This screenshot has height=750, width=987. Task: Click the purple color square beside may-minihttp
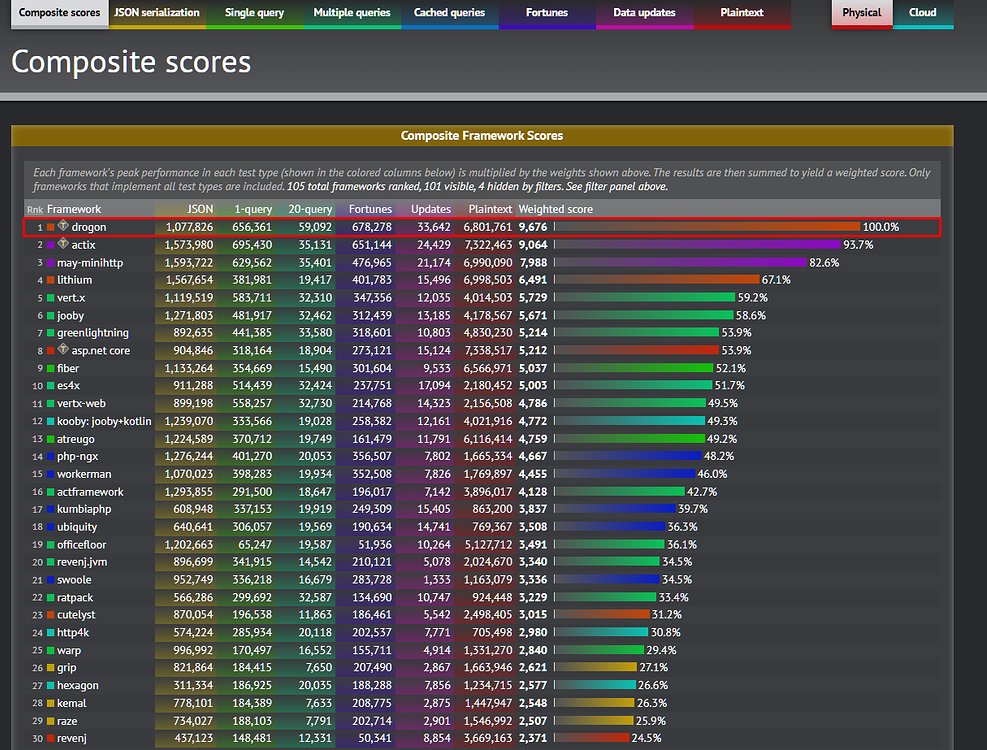(x=50, y=263)
